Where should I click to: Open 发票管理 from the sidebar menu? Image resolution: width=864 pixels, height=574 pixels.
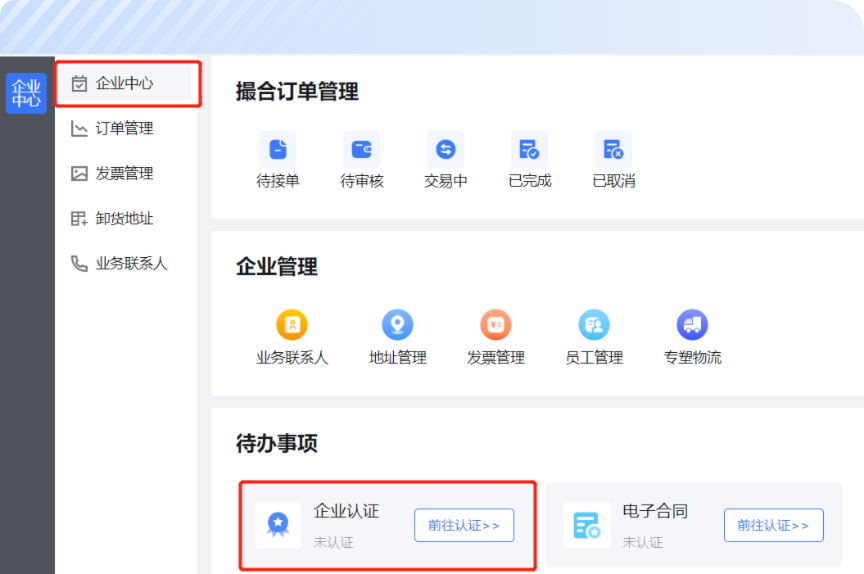(126, 174)
